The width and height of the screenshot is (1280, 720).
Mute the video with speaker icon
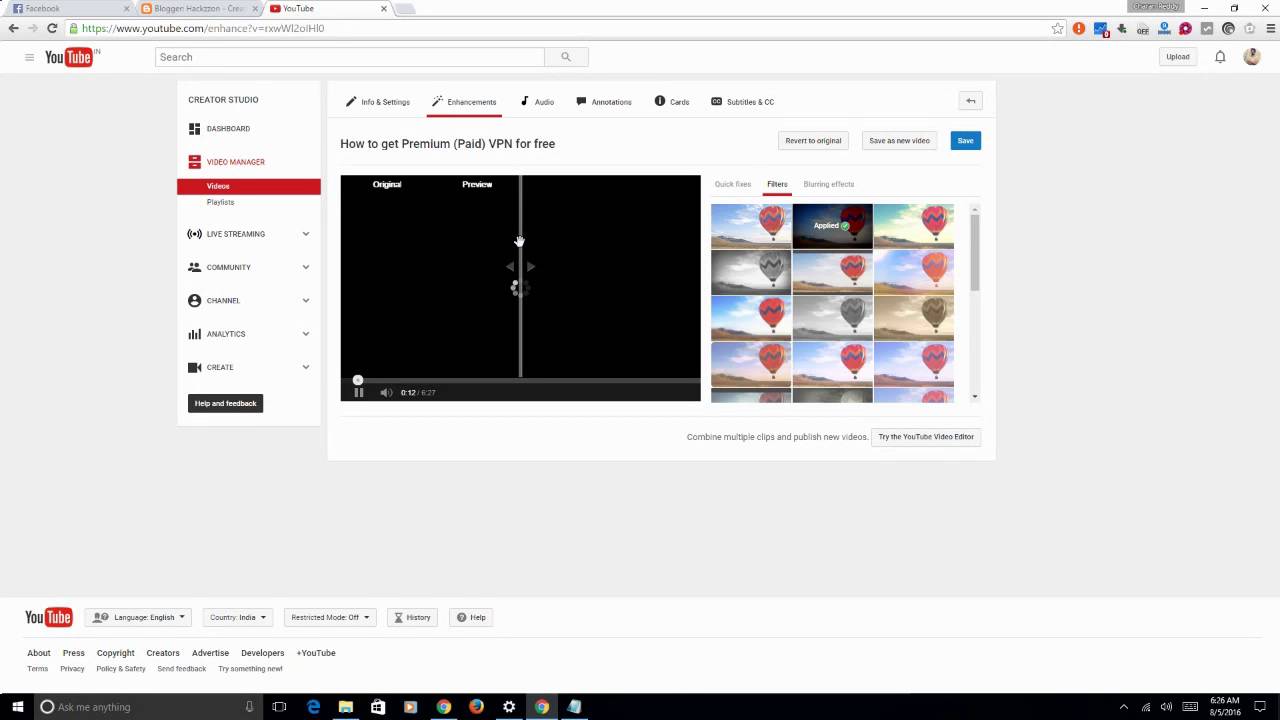click(386, 392)
